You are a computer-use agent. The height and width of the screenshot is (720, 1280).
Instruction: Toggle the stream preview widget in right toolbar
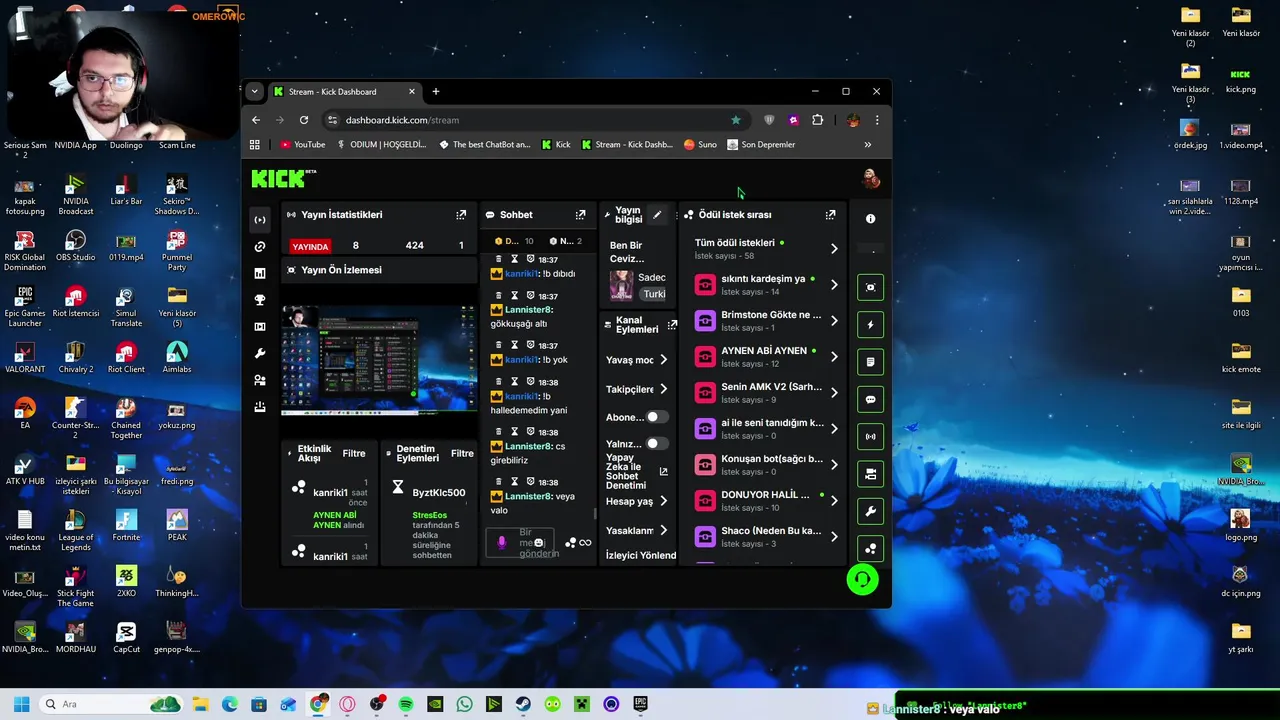pos(870,288)
